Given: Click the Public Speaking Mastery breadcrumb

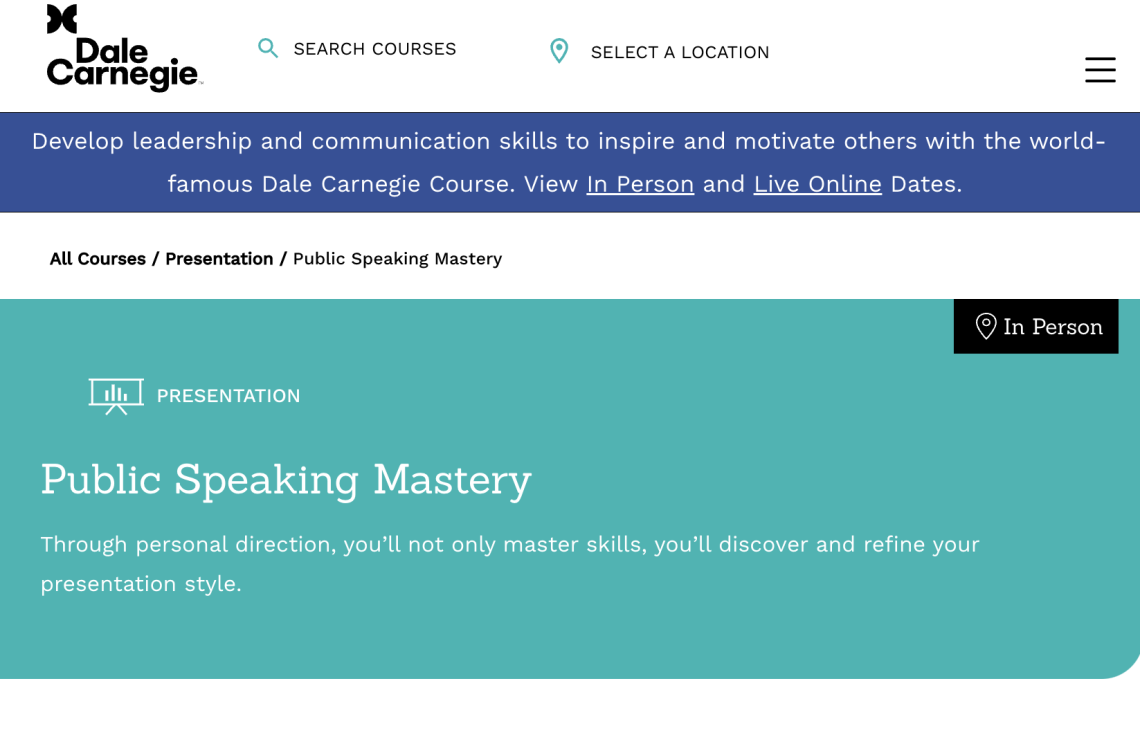Looking at the screenshot, I should 397,258.
